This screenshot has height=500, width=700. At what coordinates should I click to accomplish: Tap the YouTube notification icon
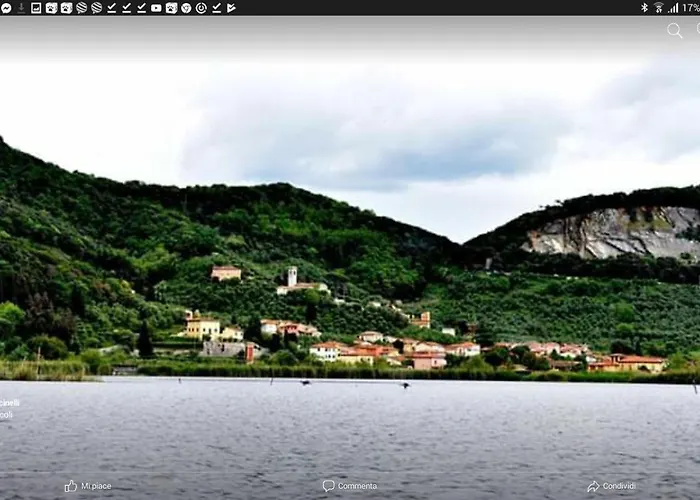(x=156, y=7)
